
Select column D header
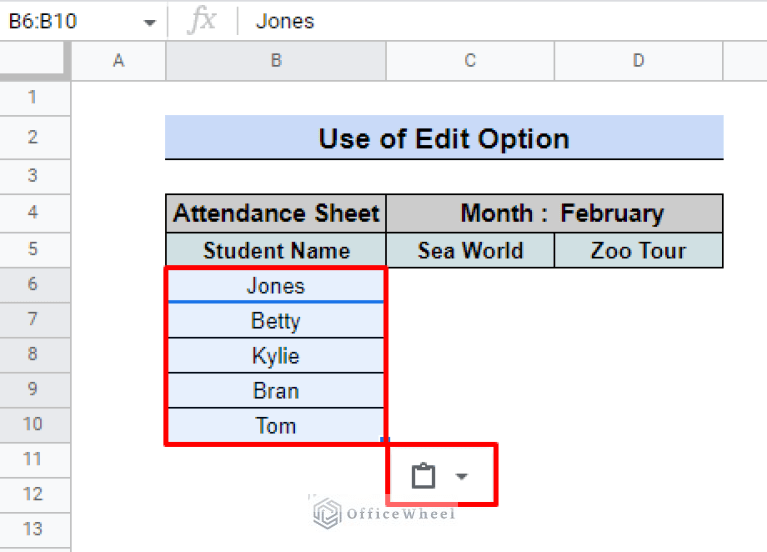[x=638, y=61]
